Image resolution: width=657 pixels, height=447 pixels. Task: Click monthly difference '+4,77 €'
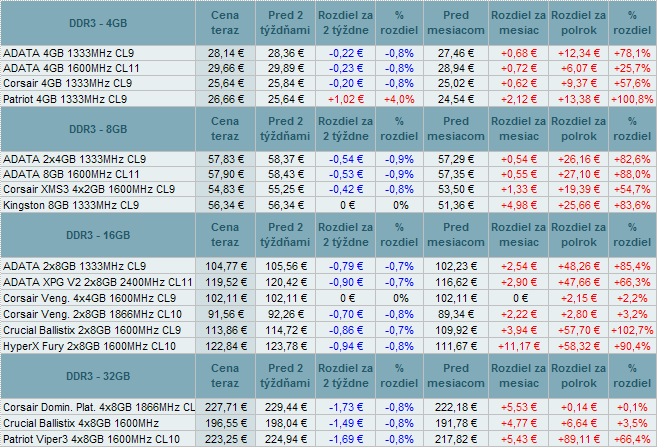click(519, 423)
